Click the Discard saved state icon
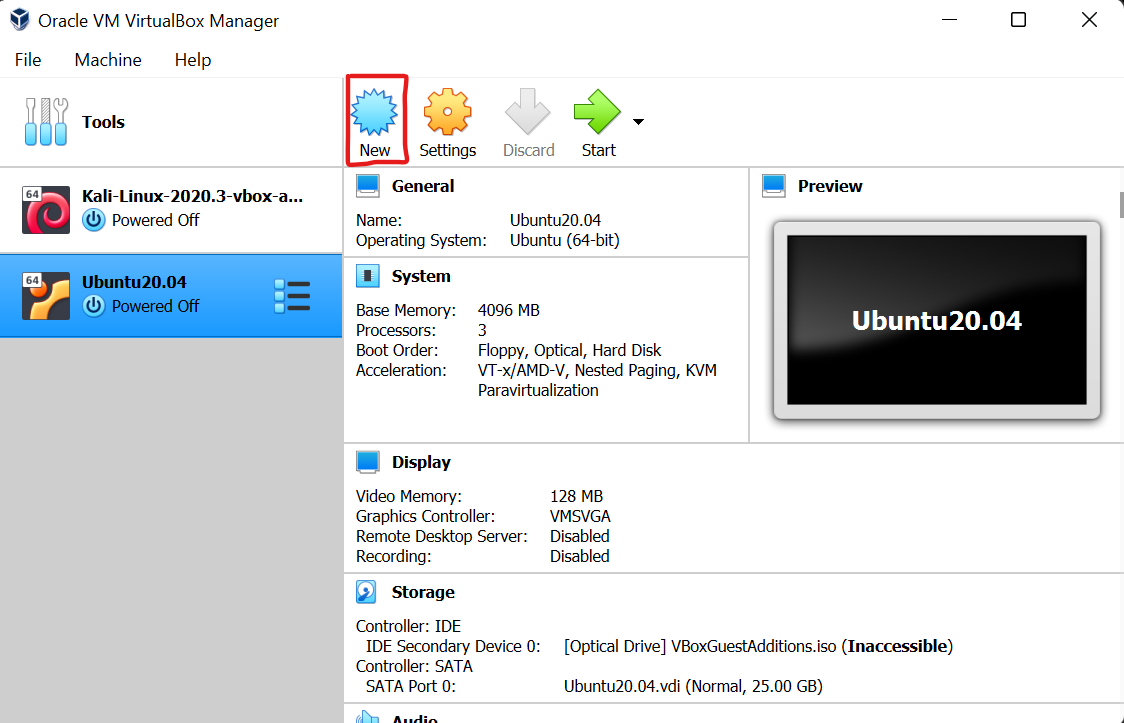 pos(528,112)
